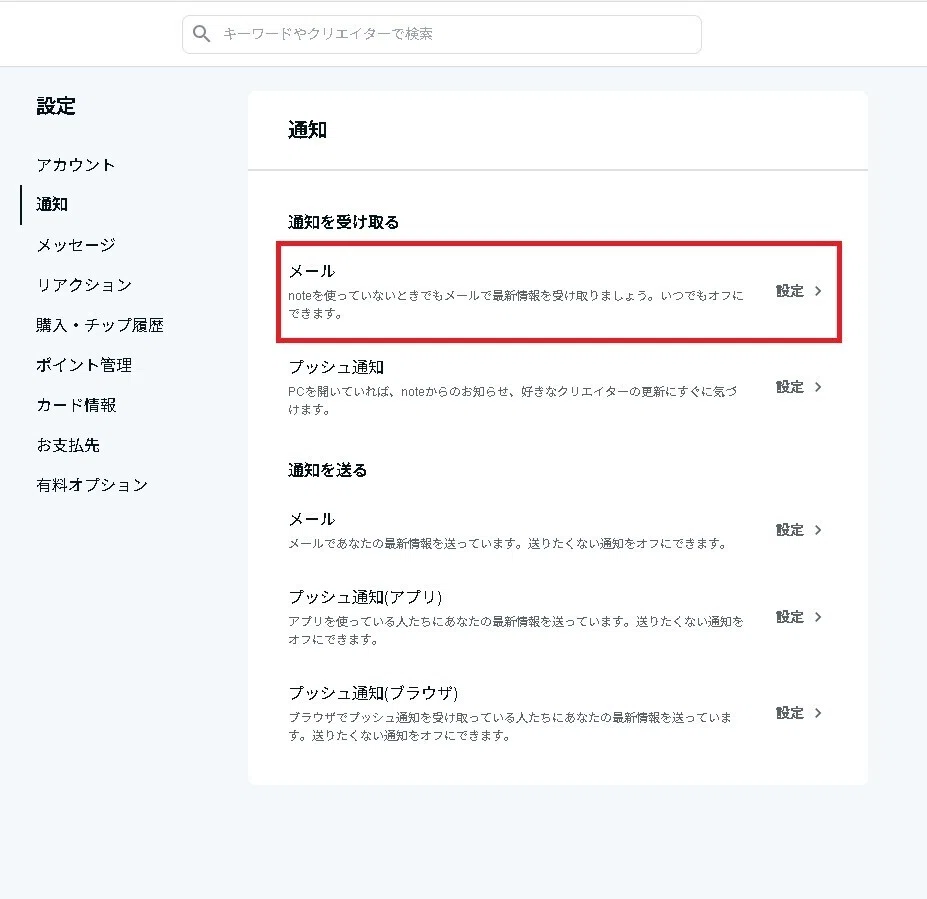
Task: Click the 通知を受け取る section heading
Action: click(343, 222)
